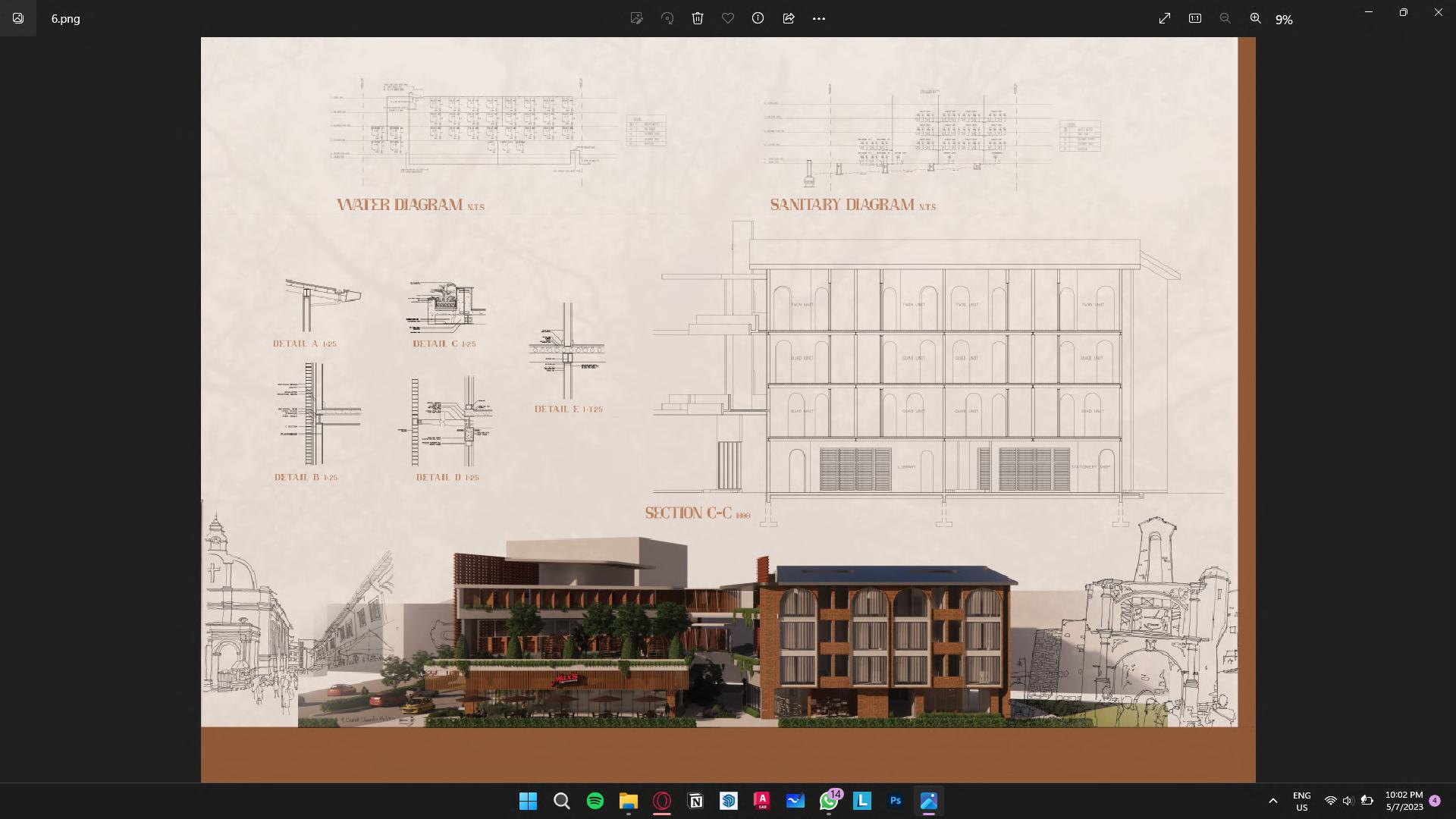Open WhatsApp with 14 notifications
This screenshot has width=1456, height=819.
pos(829,801)
